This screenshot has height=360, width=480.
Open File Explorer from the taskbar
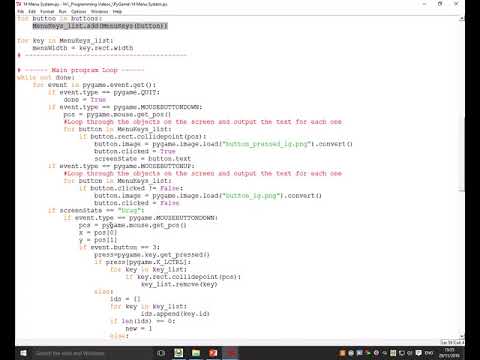pyautogui.click(x=196, y=353)
